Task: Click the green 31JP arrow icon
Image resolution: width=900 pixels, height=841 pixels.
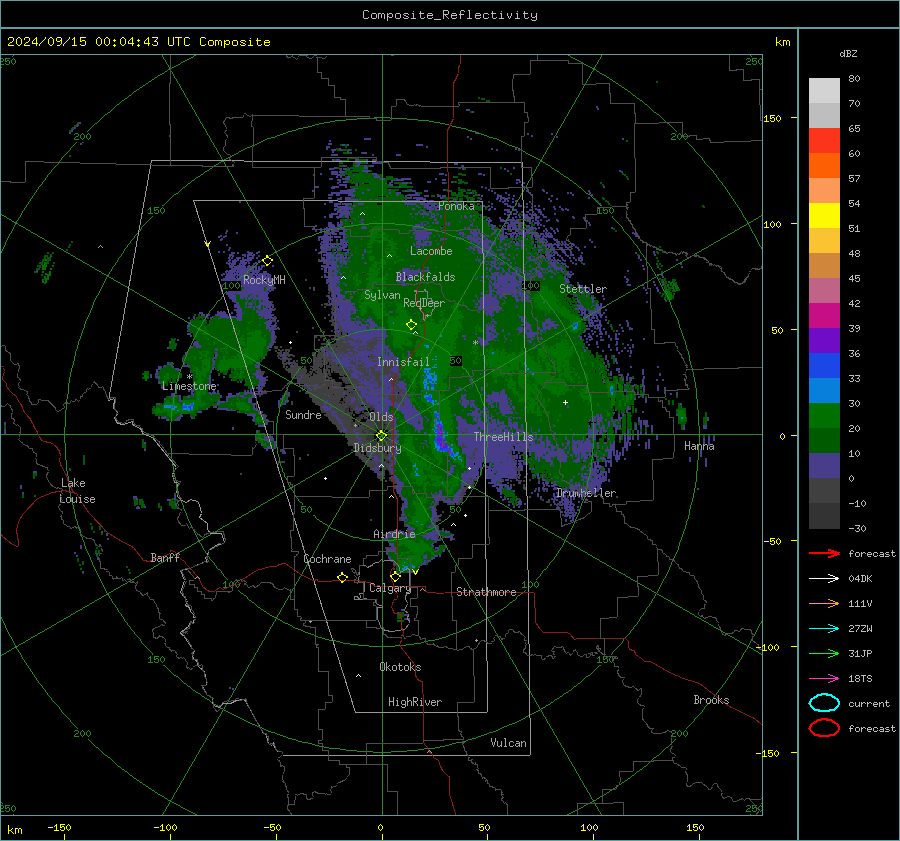Action: click(824, 653)
